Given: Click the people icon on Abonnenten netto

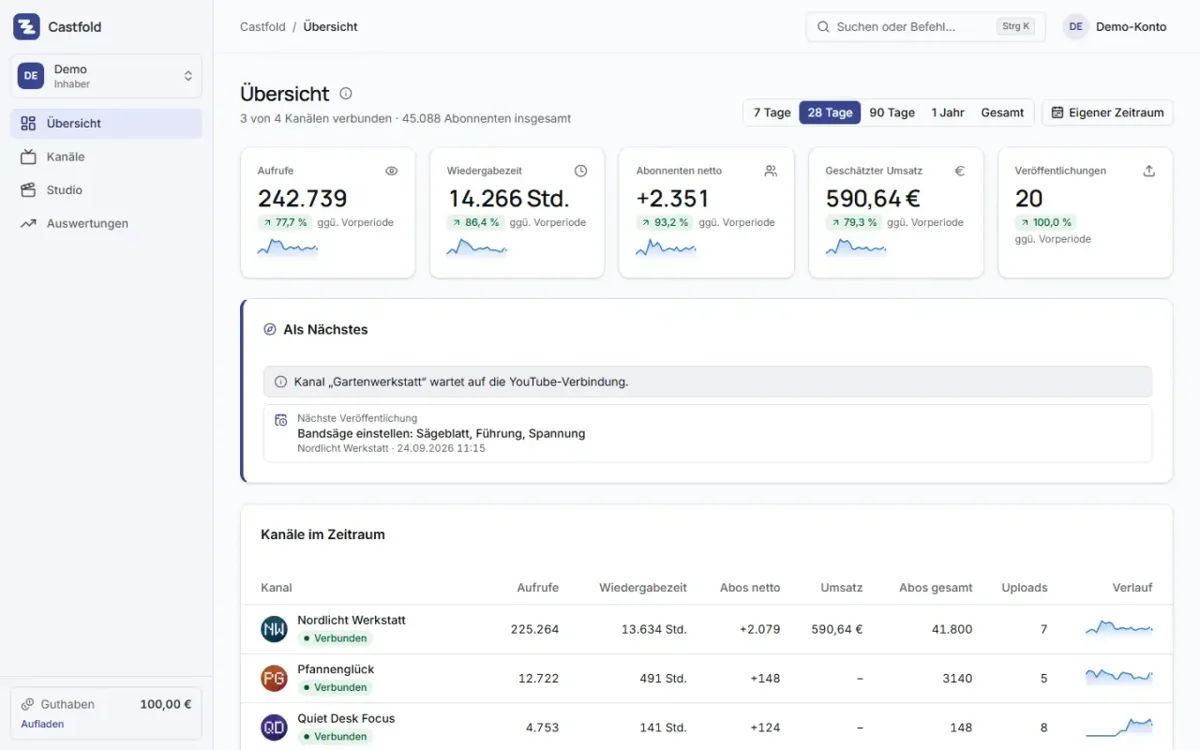Looking at the screenshot, I should 770,171.
